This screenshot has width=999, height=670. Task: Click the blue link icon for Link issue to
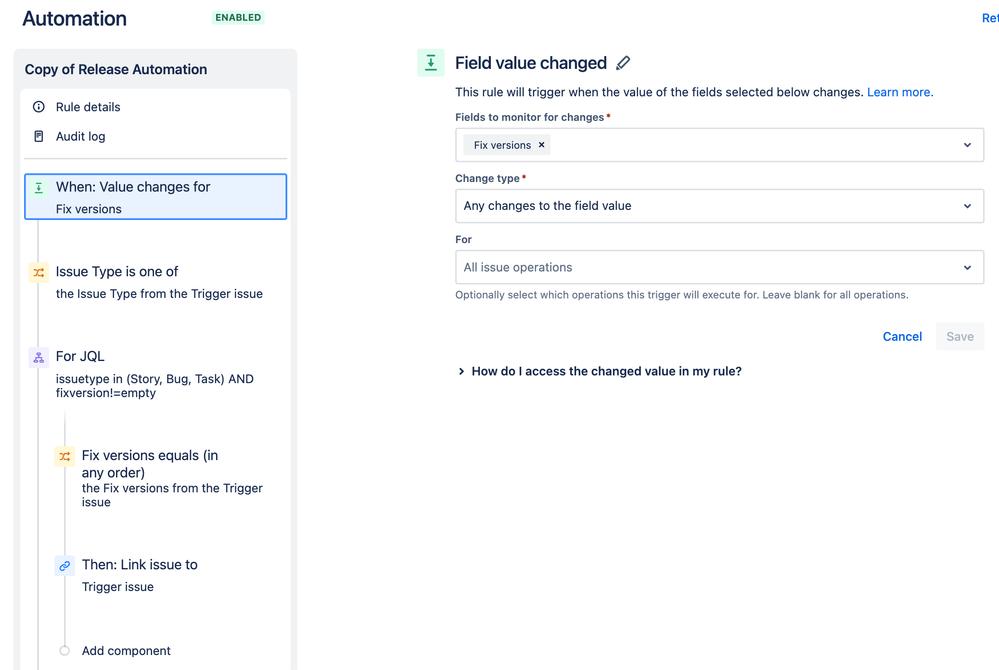click(64, 566)
